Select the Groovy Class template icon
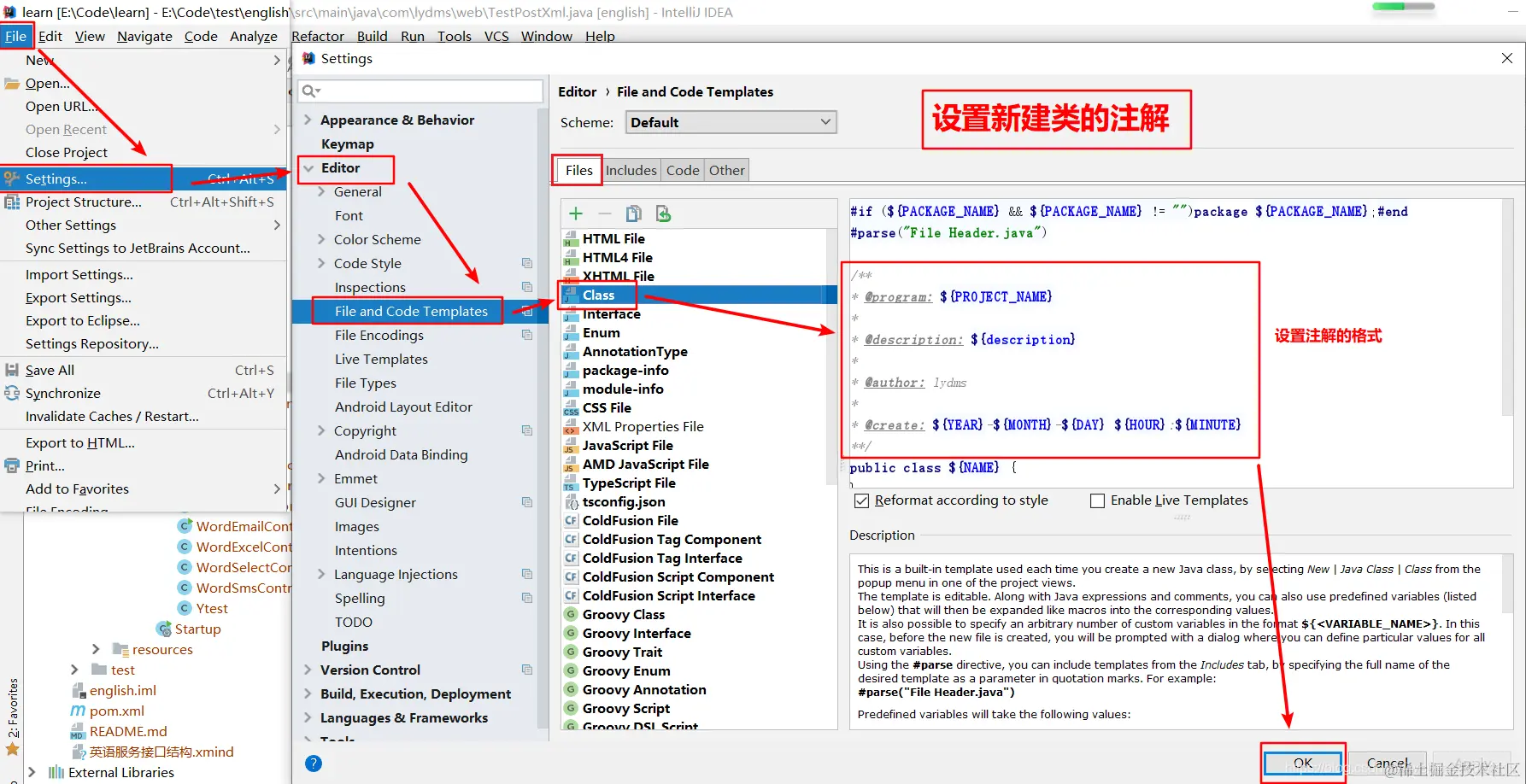This screenshot has height=784, width=1526. [x=571, y=615]
